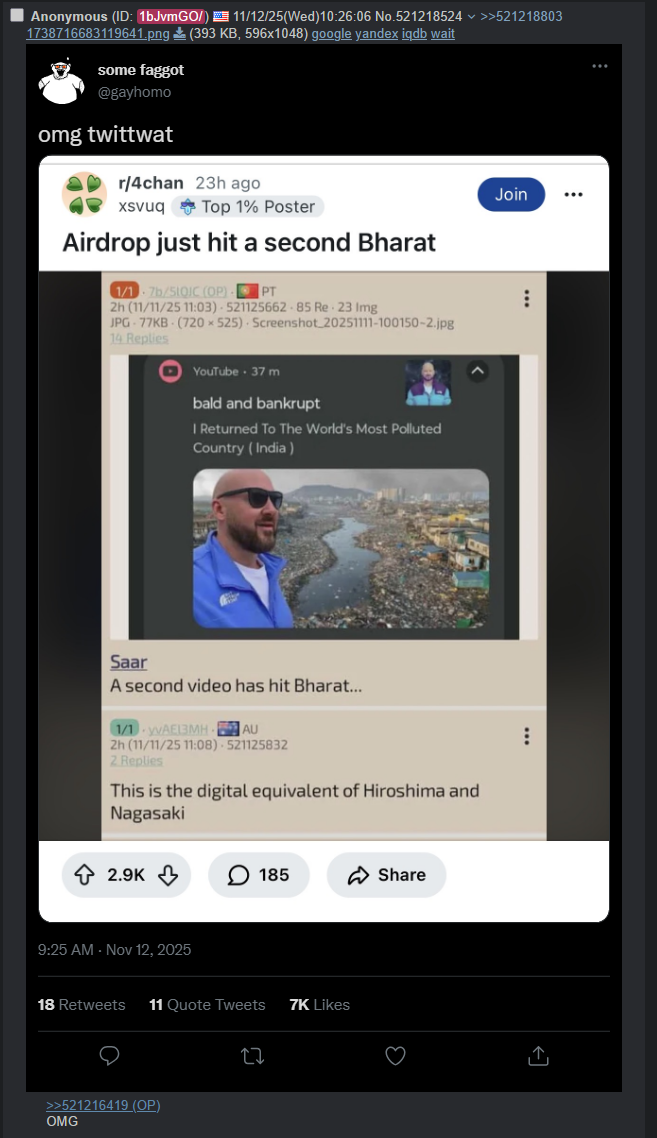Screen dimensions: 657x1138
Task: Search the image with yandex
Action: click(376, 33)
